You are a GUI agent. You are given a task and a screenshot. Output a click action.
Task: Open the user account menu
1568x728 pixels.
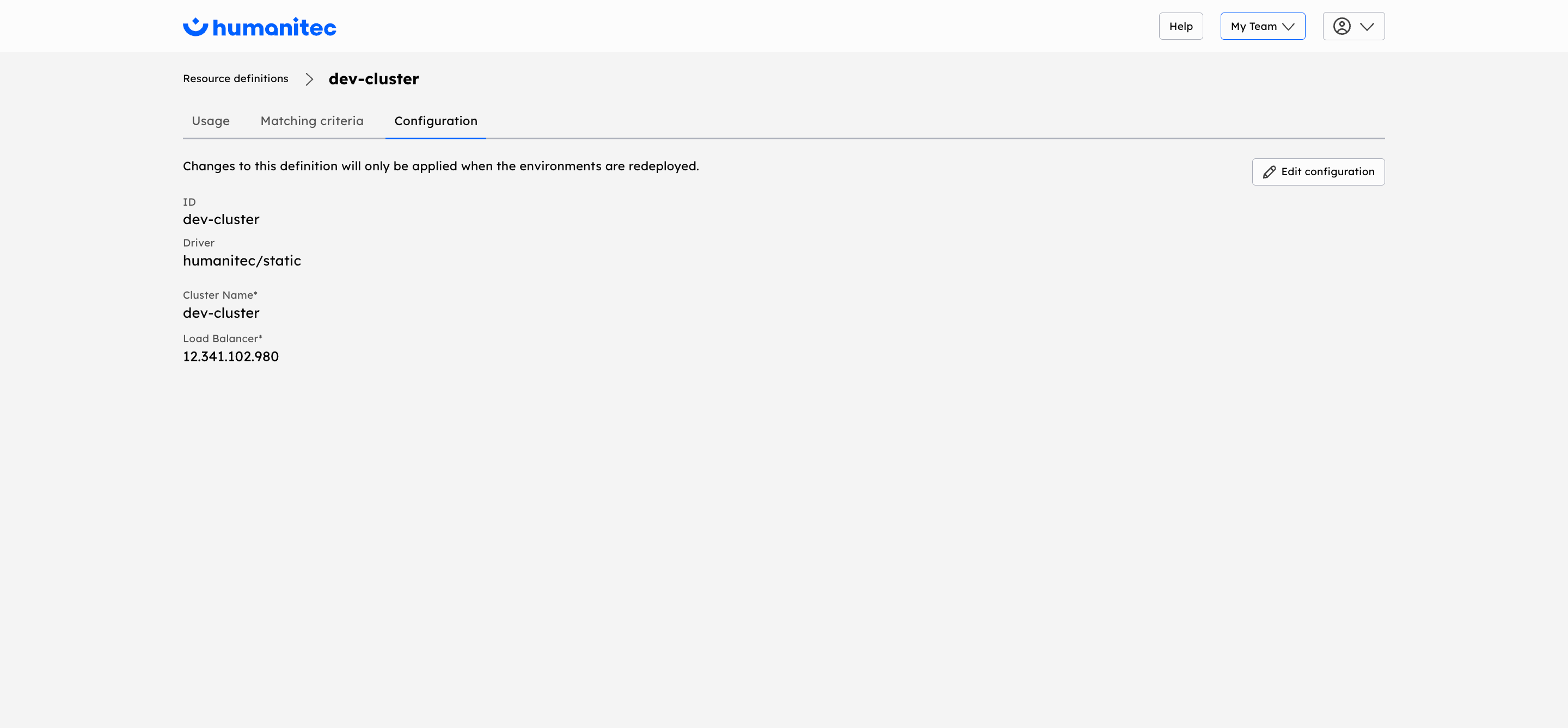pos(1353,26)
